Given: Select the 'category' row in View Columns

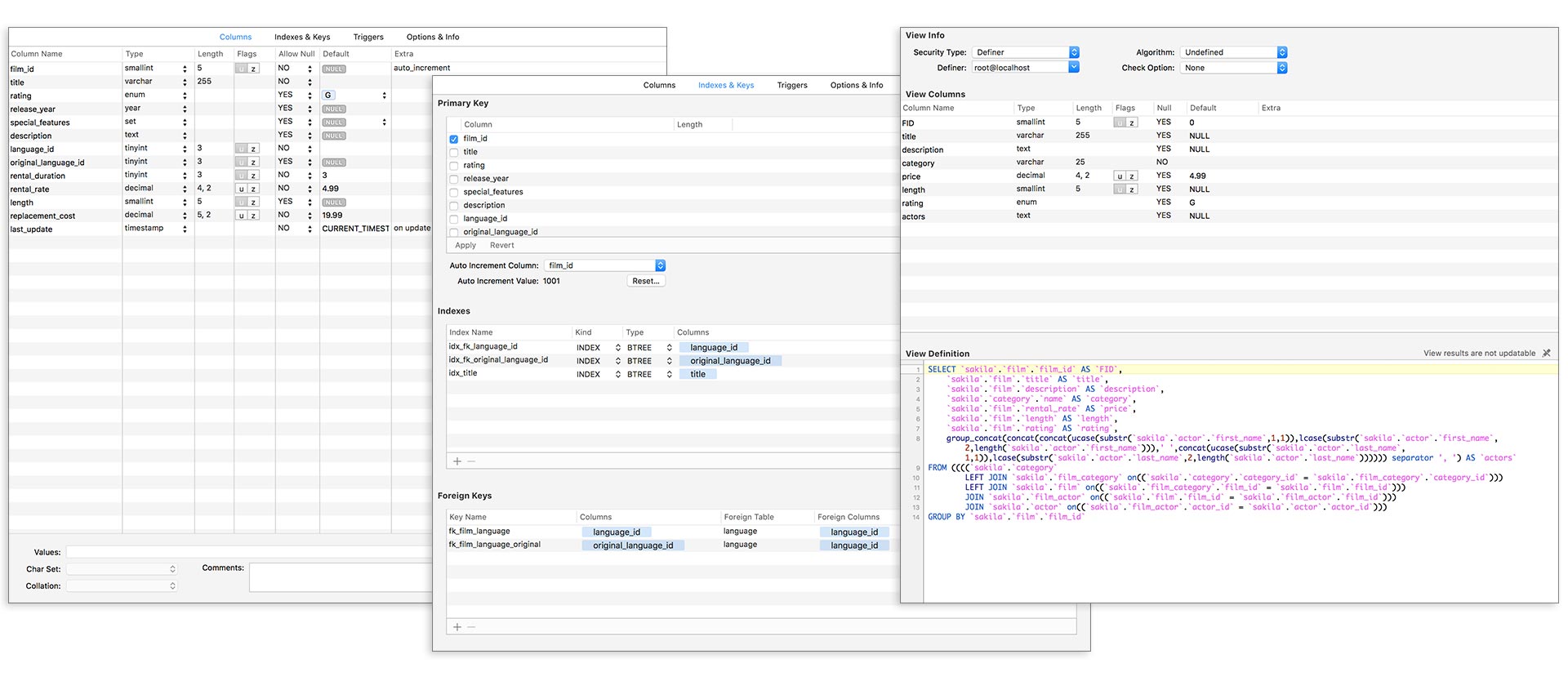Looking at the screenshot, I should click(x=1228, y=162).
